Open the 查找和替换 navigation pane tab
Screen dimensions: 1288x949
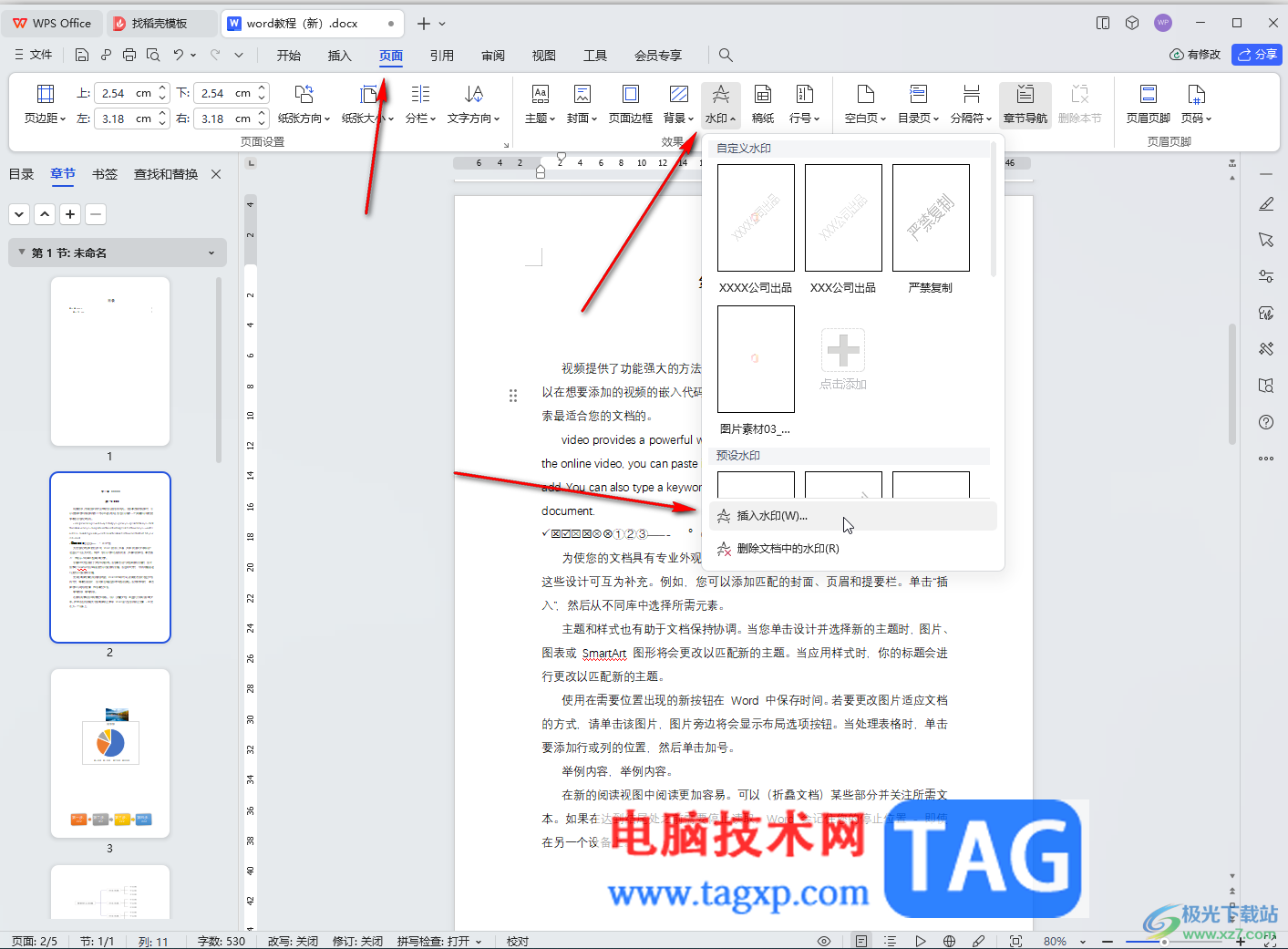(166, 174)
